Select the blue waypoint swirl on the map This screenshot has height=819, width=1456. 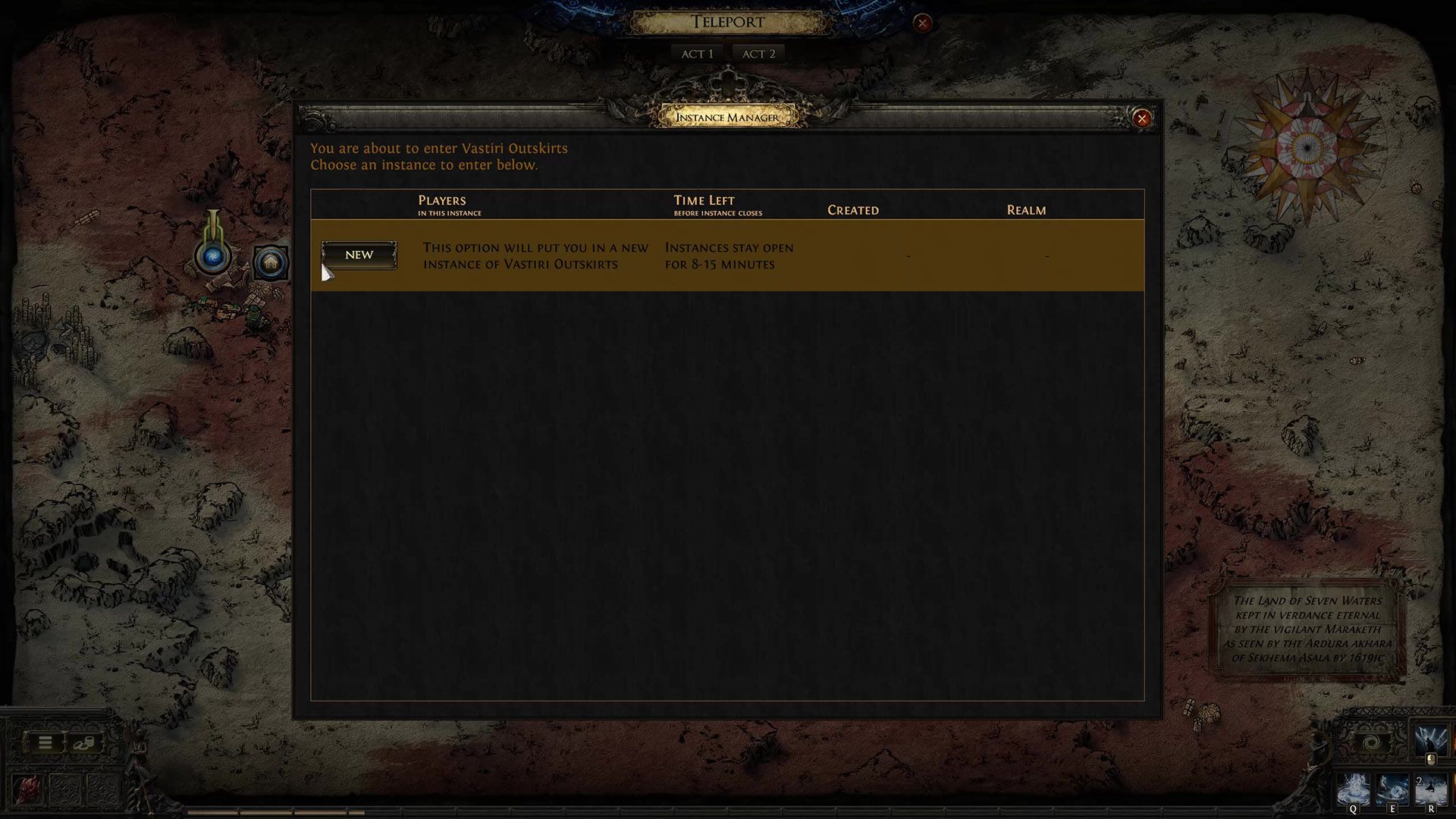pos(213,257)
